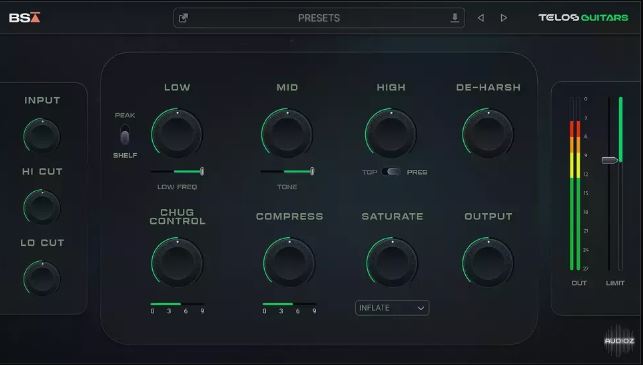Click the OUTPUT knob

point(488,262)
